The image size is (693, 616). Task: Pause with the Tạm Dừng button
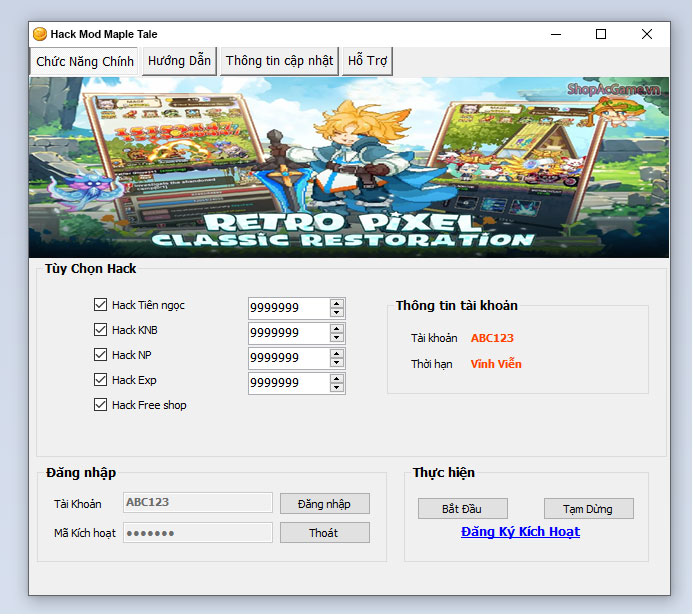(x=589, y=509)
